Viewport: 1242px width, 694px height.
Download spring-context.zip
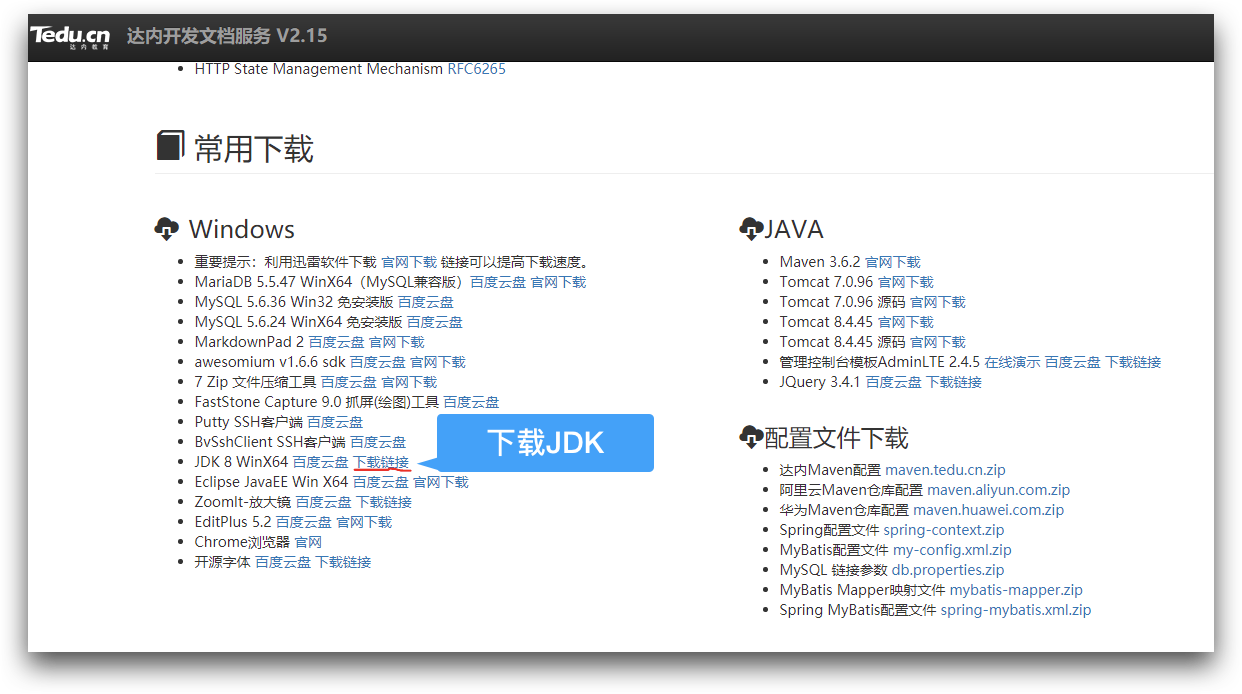point(944,530)
